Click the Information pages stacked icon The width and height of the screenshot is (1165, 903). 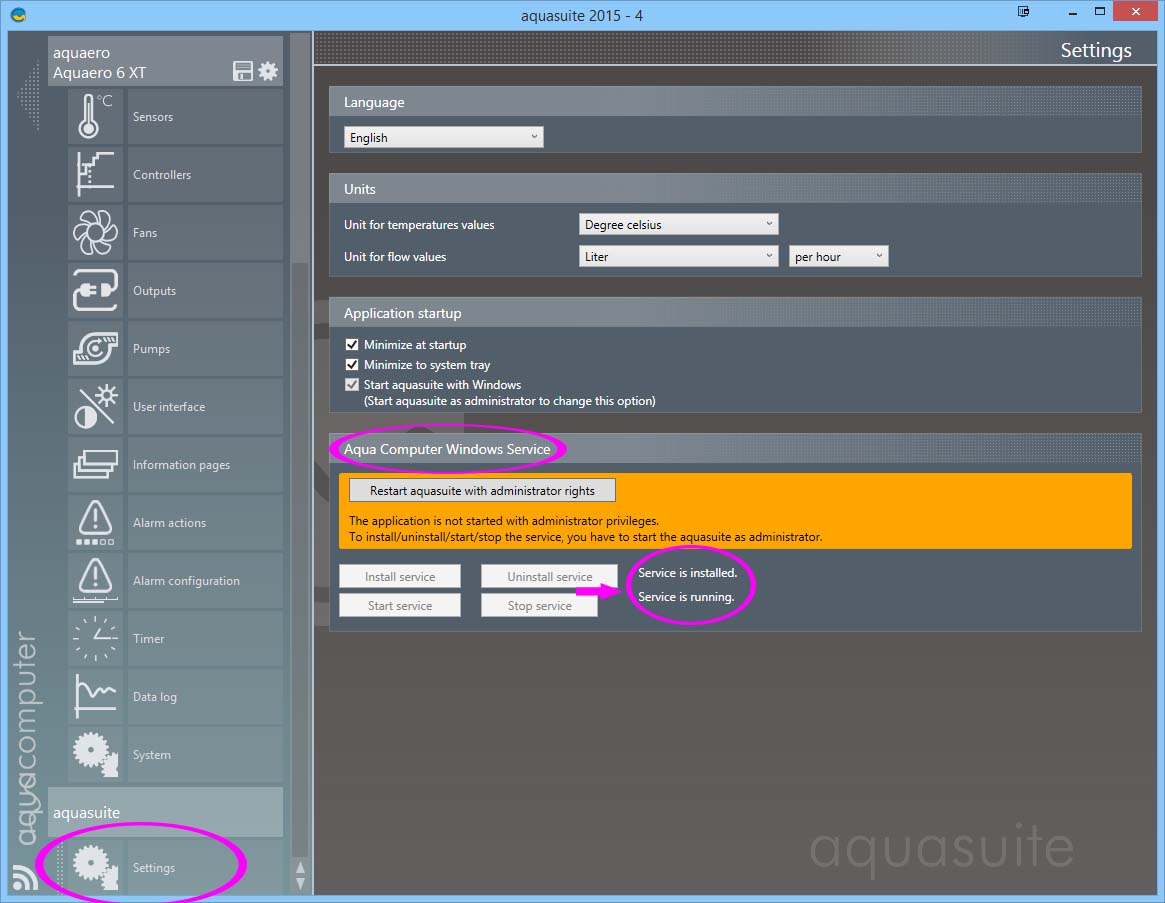(95, 465)
